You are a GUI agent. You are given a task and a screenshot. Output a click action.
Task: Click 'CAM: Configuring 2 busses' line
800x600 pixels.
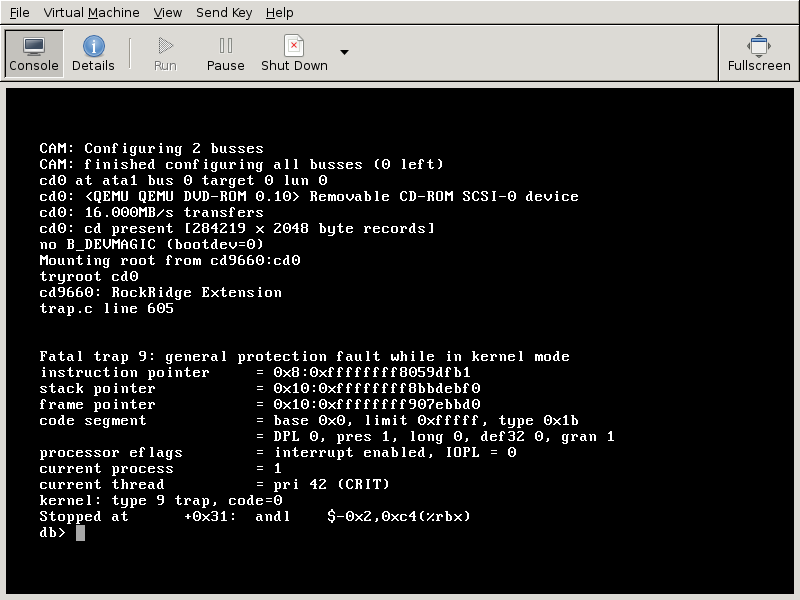(x=151, y=149)
